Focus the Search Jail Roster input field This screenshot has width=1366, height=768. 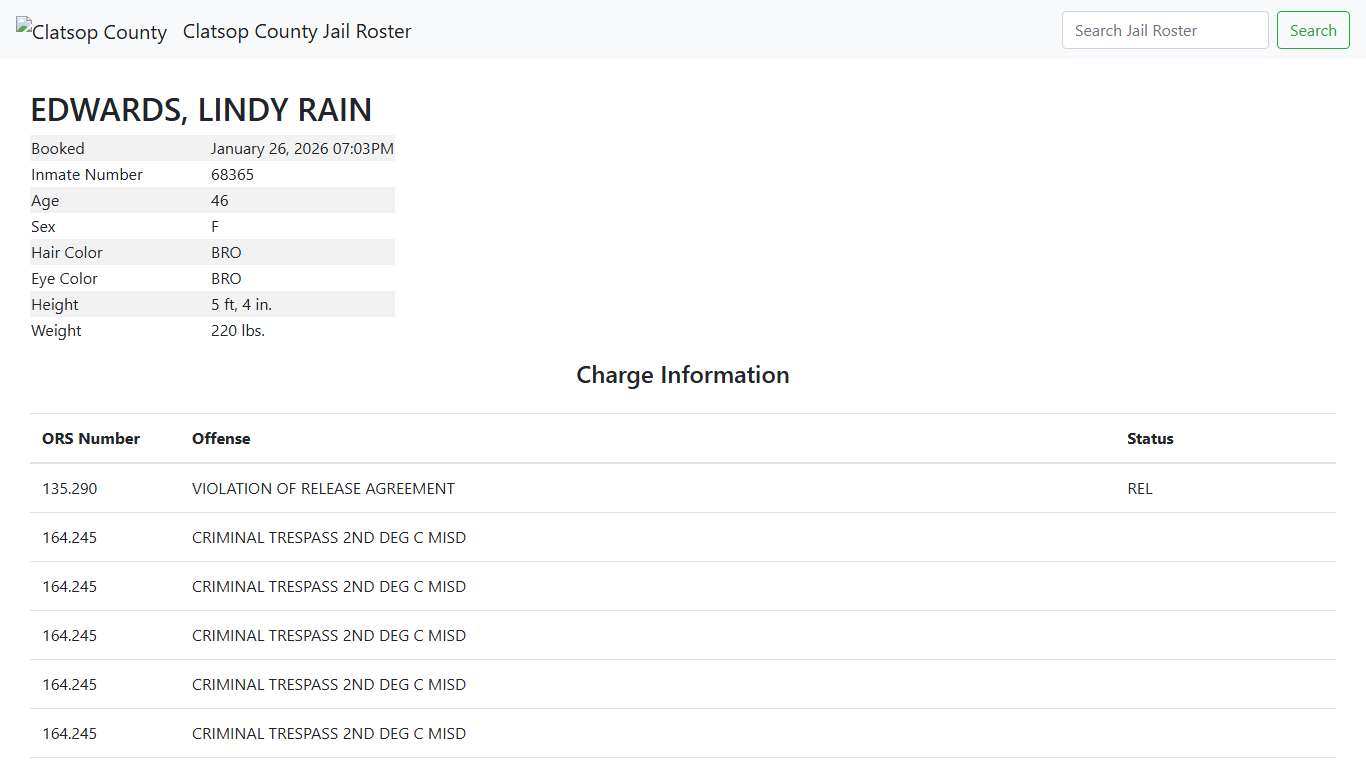1164,30
